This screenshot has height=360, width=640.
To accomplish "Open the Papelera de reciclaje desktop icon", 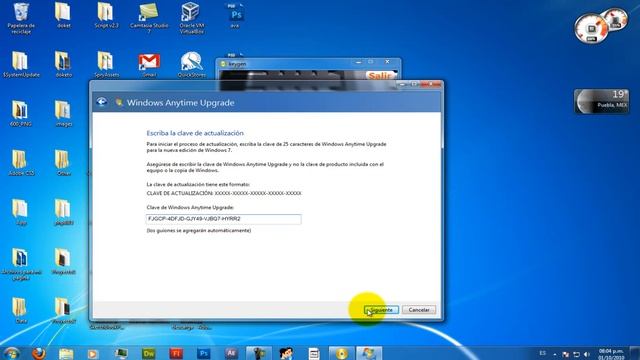I will coord(21,18).
